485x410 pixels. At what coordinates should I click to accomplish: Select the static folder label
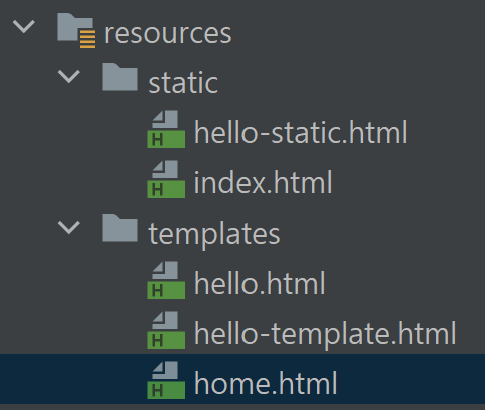point(183,83)
